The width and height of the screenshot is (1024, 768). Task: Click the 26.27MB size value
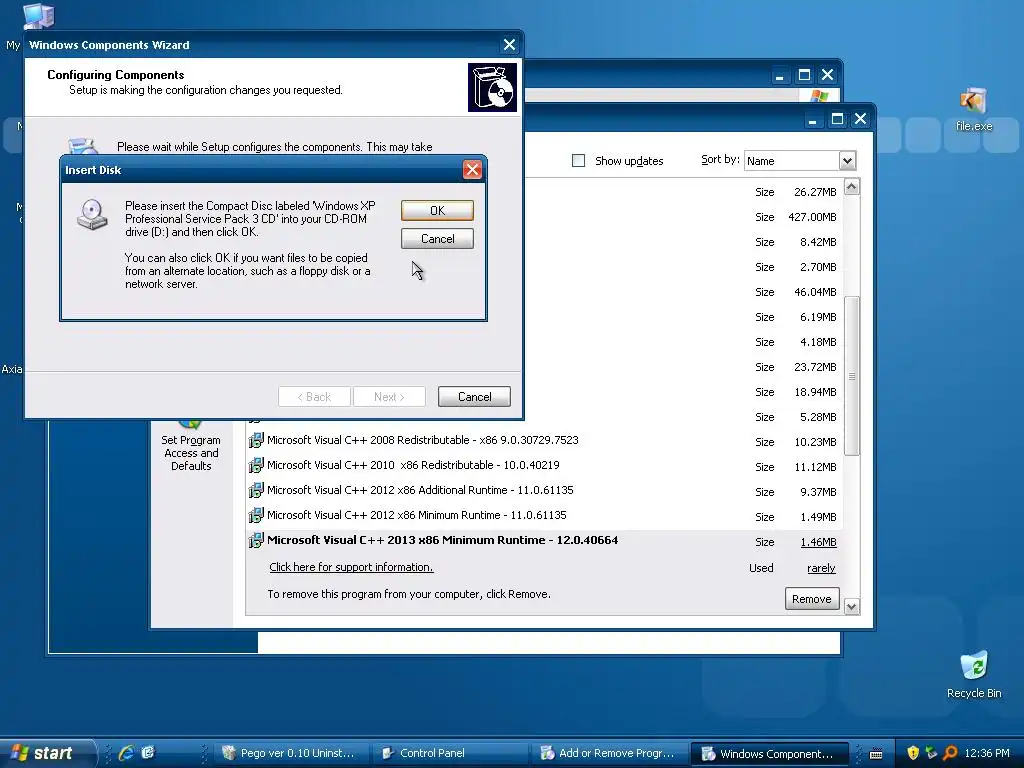(x=815, y=192)
